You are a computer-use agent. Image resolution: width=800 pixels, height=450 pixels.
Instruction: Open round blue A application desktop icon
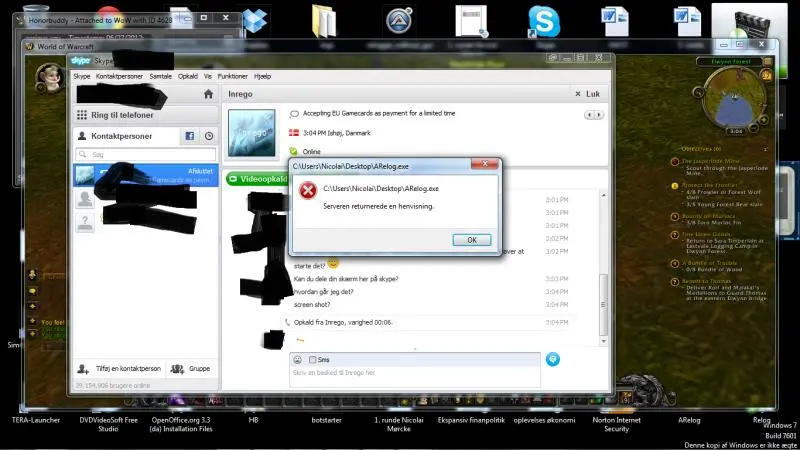pos(399,21)
